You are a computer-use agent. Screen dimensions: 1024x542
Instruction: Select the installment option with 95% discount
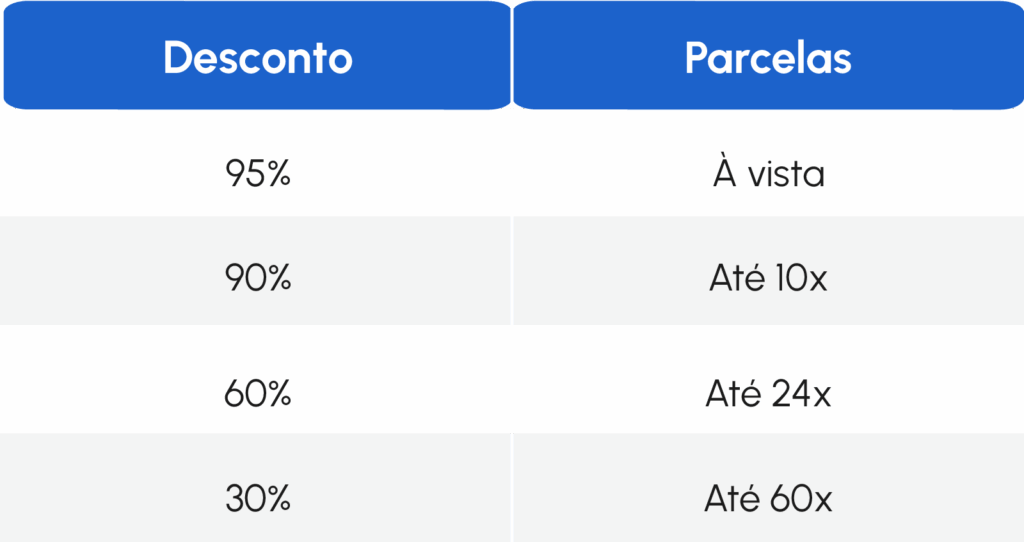[x=768, y=174]
